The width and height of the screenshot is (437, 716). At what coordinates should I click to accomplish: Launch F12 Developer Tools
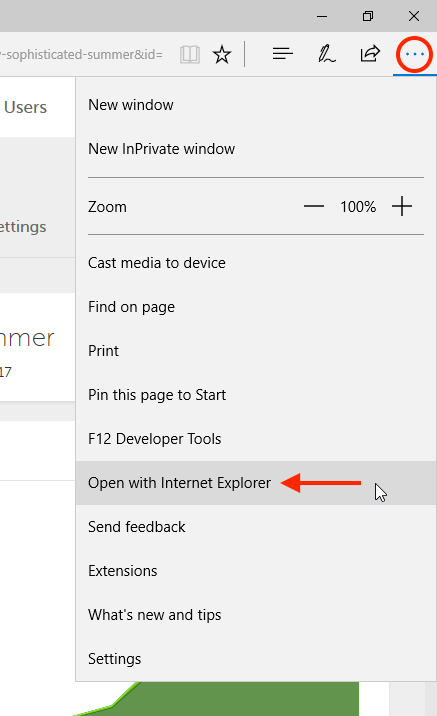[x=256, y=439]
